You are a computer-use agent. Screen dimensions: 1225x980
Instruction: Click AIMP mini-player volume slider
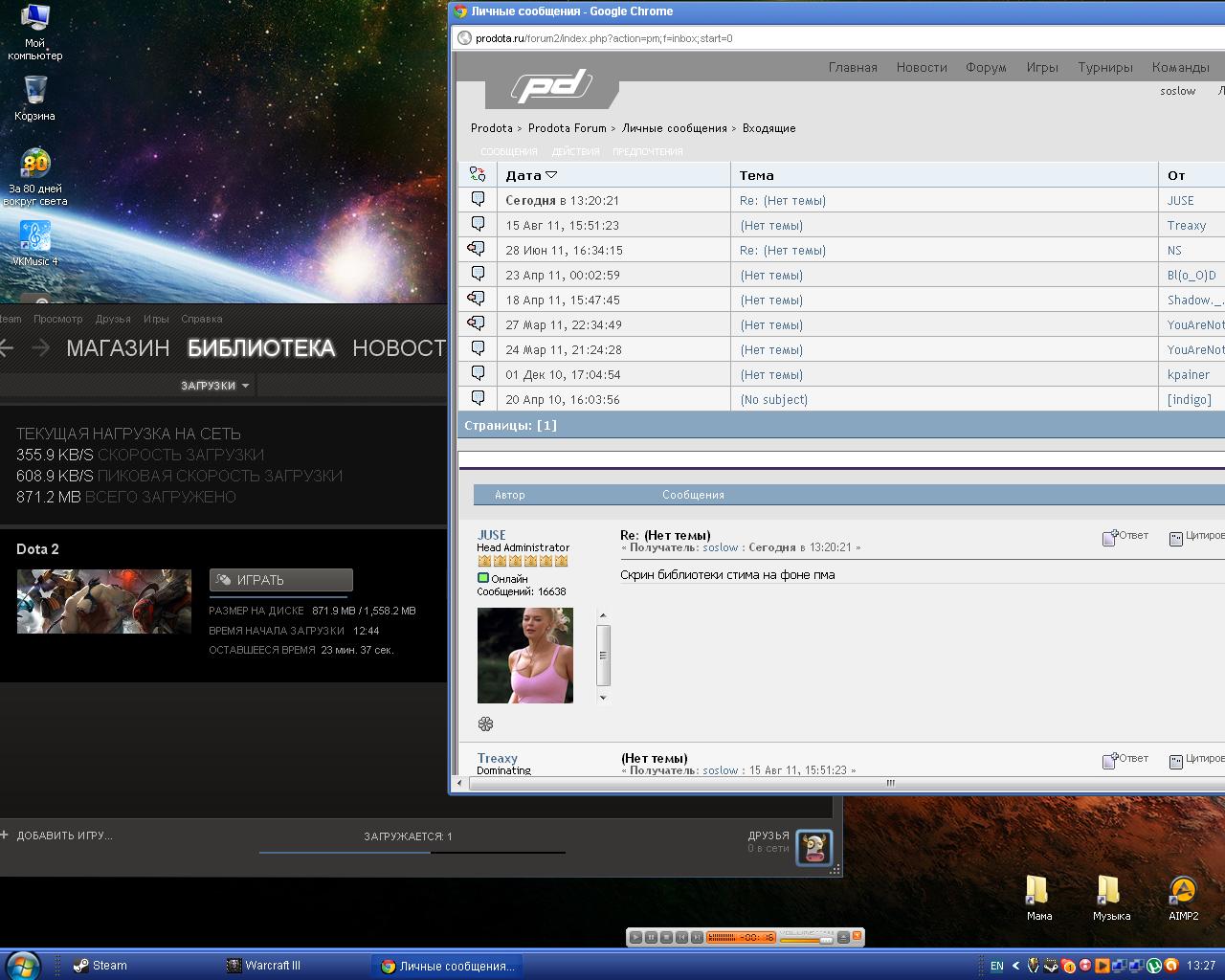pos(808,941)
